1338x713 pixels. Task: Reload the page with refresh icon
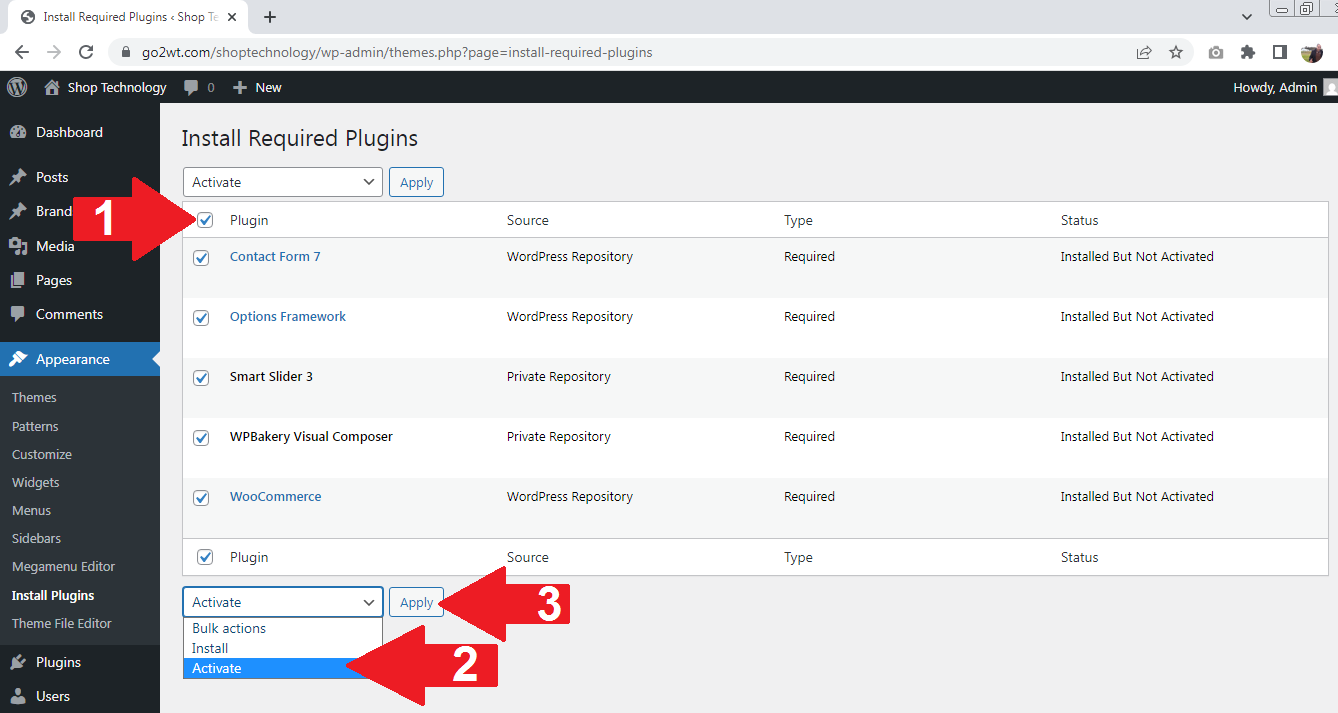point(86,52)
